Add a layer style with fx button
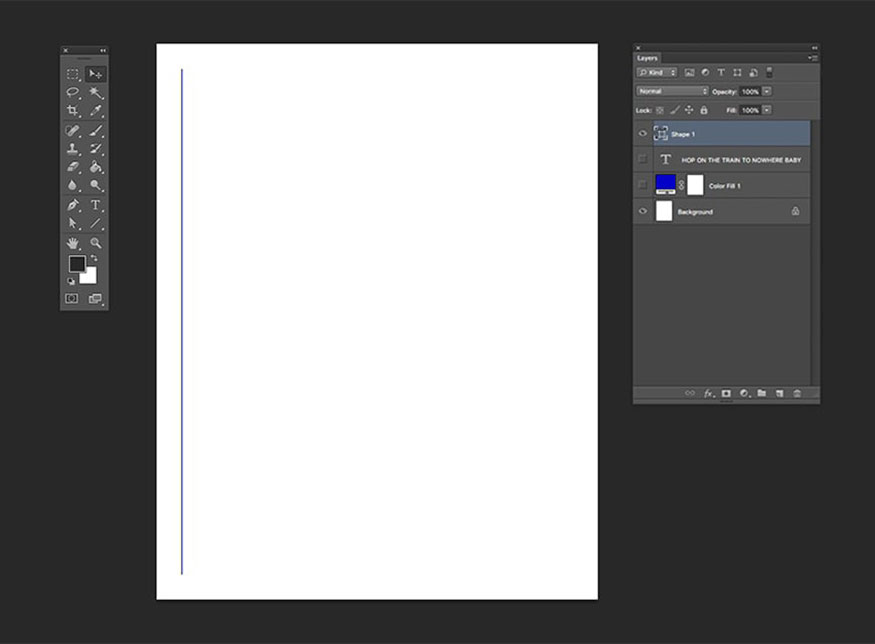The image size is (875, 644). tap(708, 393)
